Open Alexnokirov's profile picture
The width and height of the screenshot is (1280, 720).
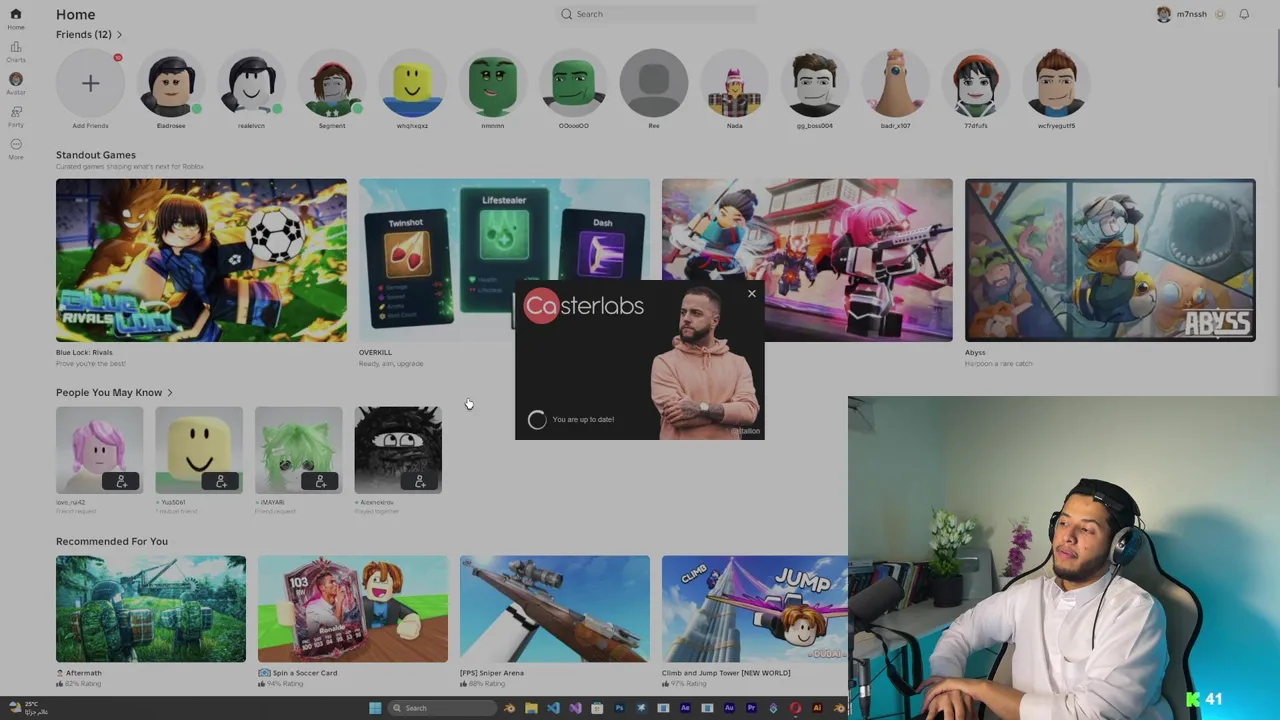(x=398, y=450)
